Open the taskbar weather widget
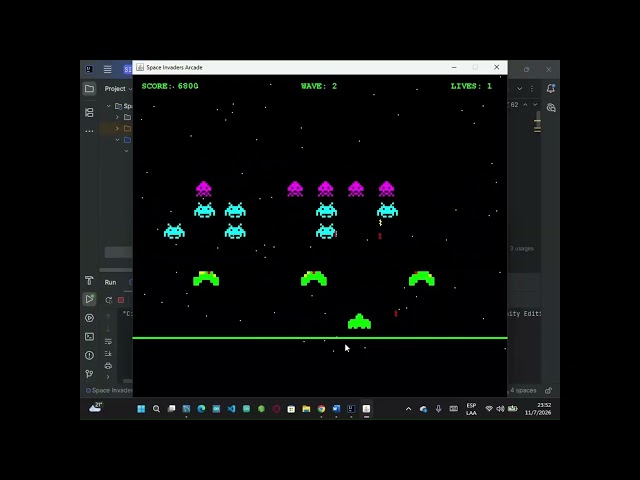Screen dimensions: 640x480 [96, 407]
